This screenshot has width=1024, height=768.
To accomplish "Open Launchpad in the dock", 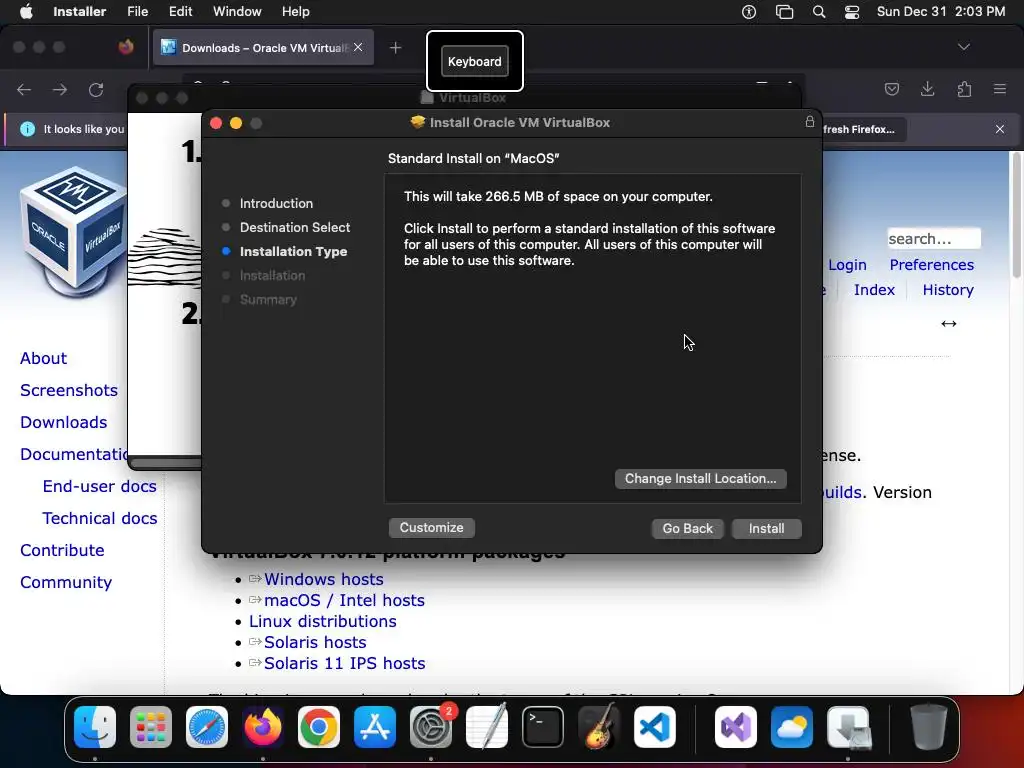I will pos(151,727).
